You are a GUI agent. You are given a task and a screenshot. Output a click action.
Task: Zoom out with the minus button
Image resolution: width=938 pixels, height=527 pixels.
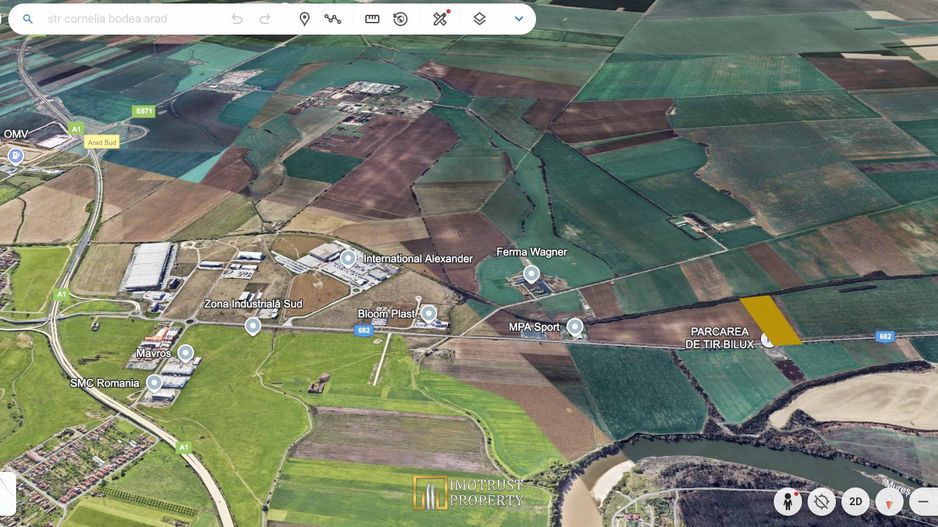pyautogui.click(x=925, y=501)
